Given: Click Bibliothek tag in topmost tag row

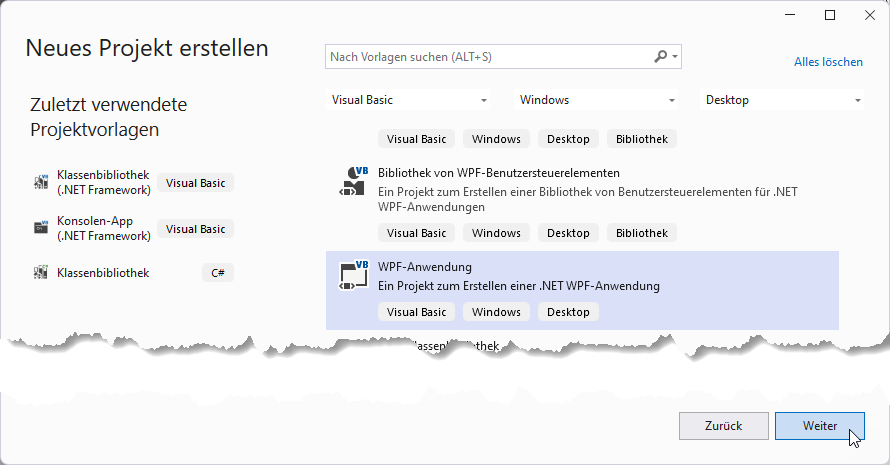Looking at the screenshot, I should pyautogui.click(x=642, y=139).
